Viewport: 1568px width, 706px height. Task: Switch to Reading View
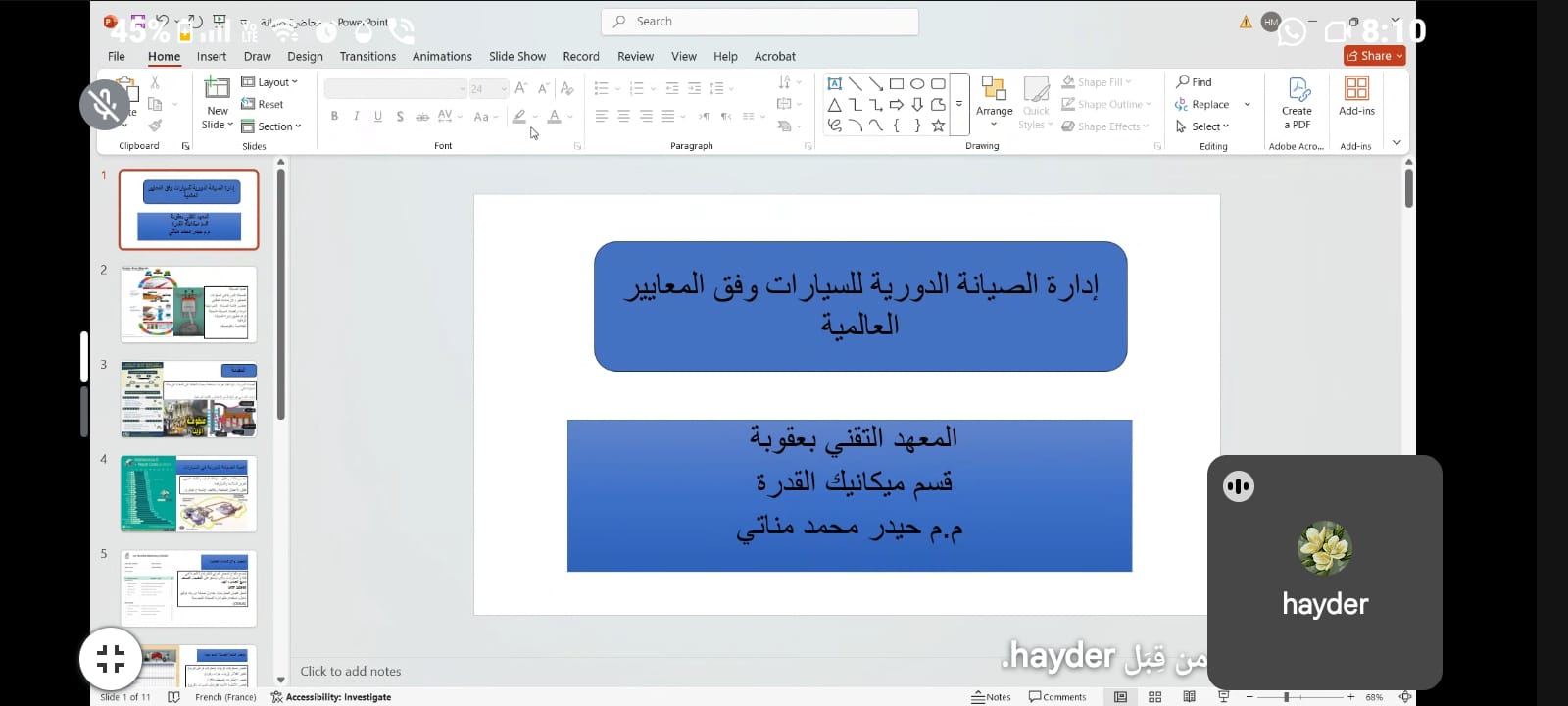click(1189, 697)
